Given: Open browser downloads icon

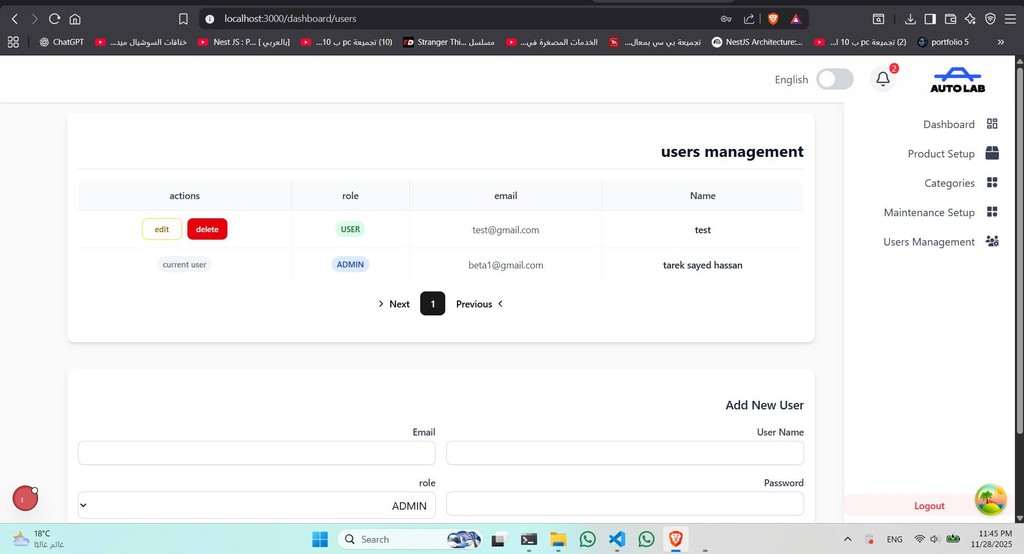Looking at the screenshot, I should click(910, 19).
